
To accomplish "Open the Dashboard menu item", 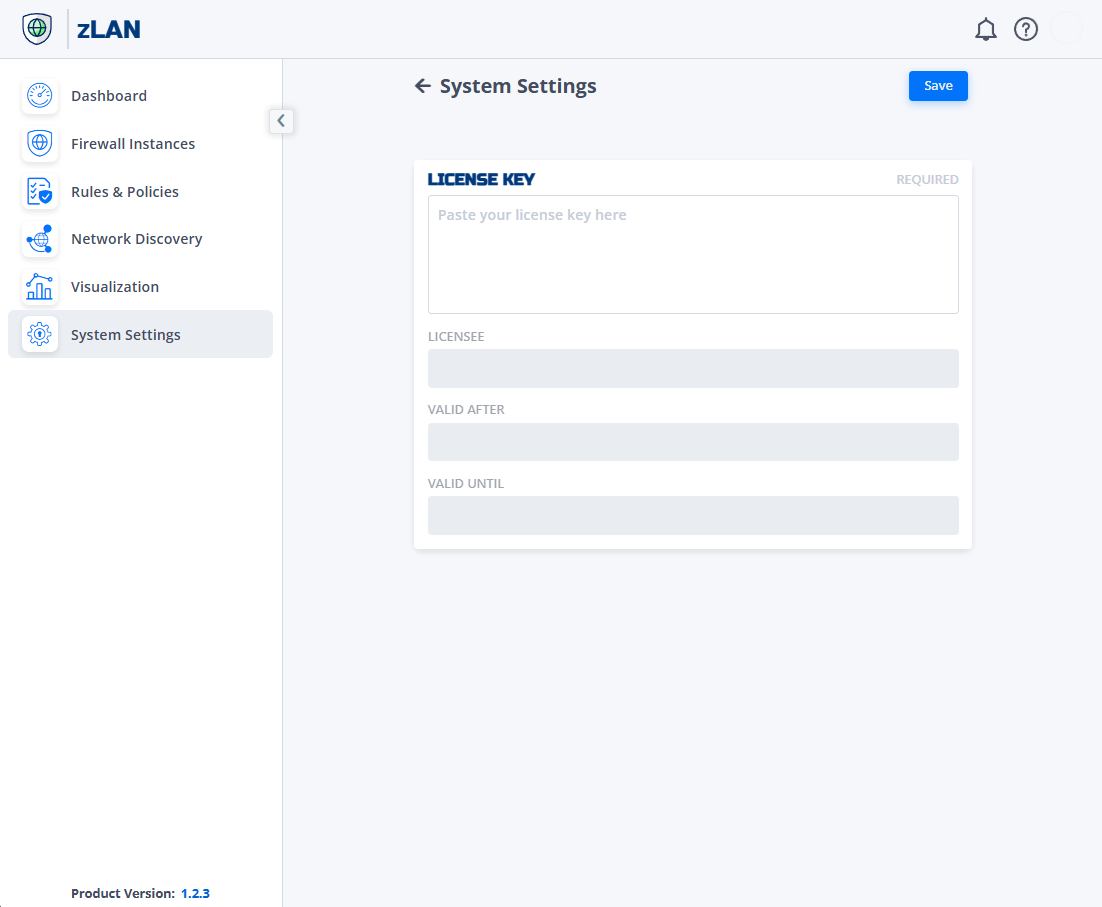I will [x=109, y=95].
